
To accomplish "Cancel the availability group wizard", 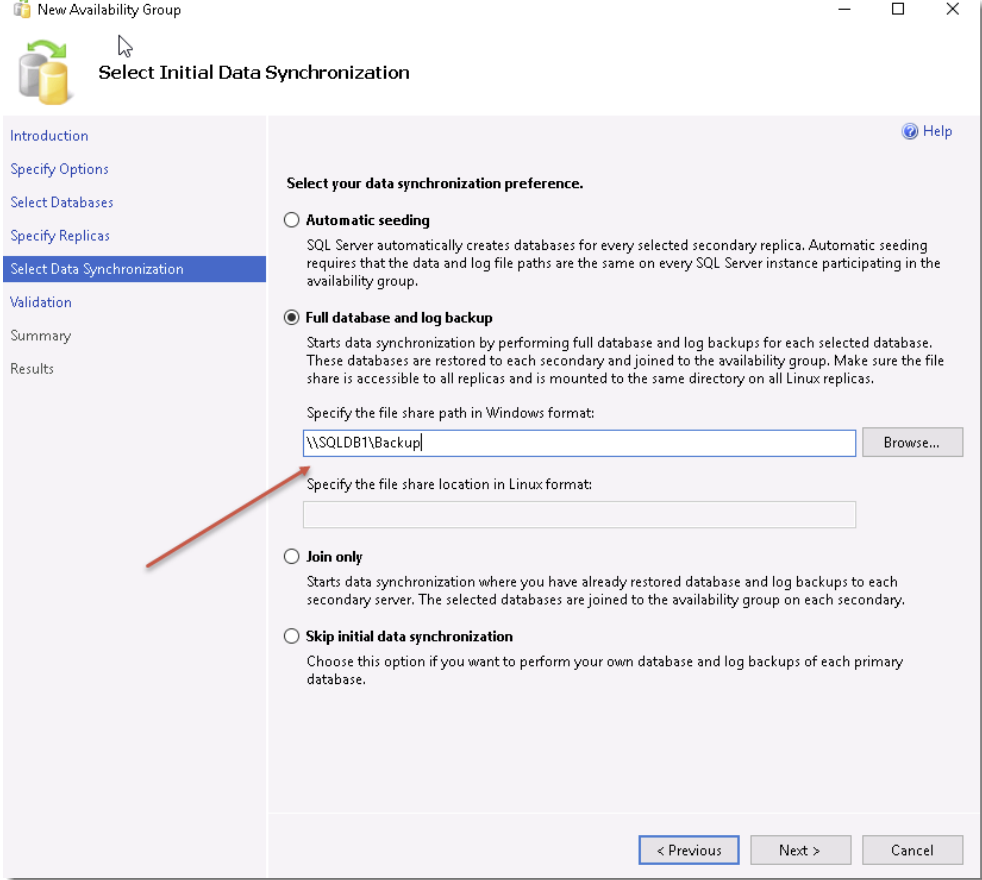I will (x=912, y=850).
